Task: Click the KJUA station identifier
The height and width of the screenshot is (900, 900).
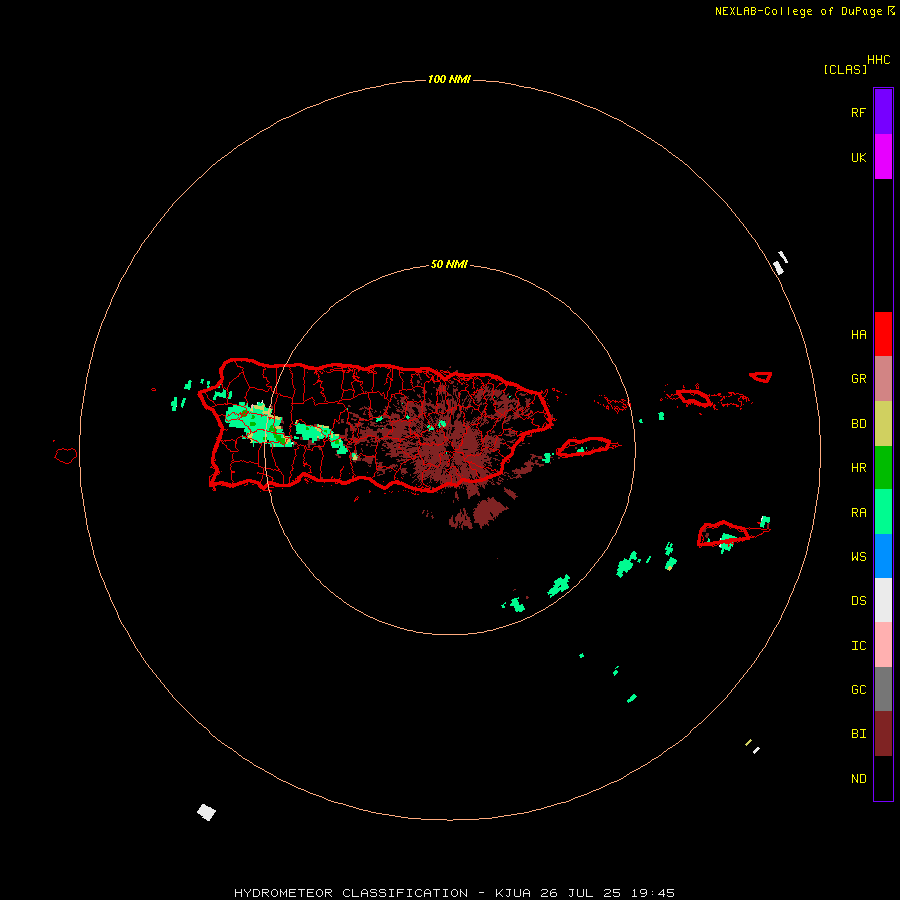Action: [513, 893]
